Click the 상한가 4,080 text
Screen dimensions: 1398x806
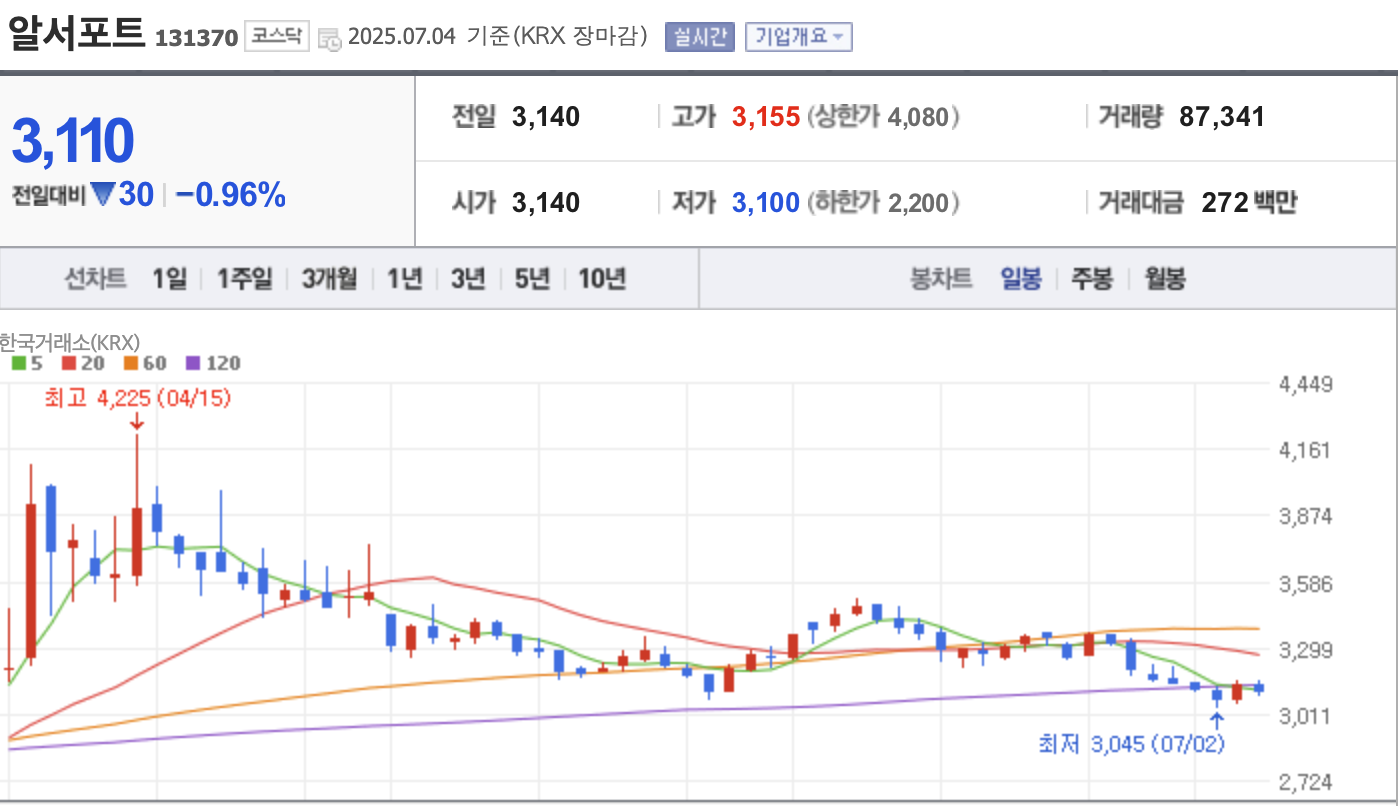(x=883, y=117)
